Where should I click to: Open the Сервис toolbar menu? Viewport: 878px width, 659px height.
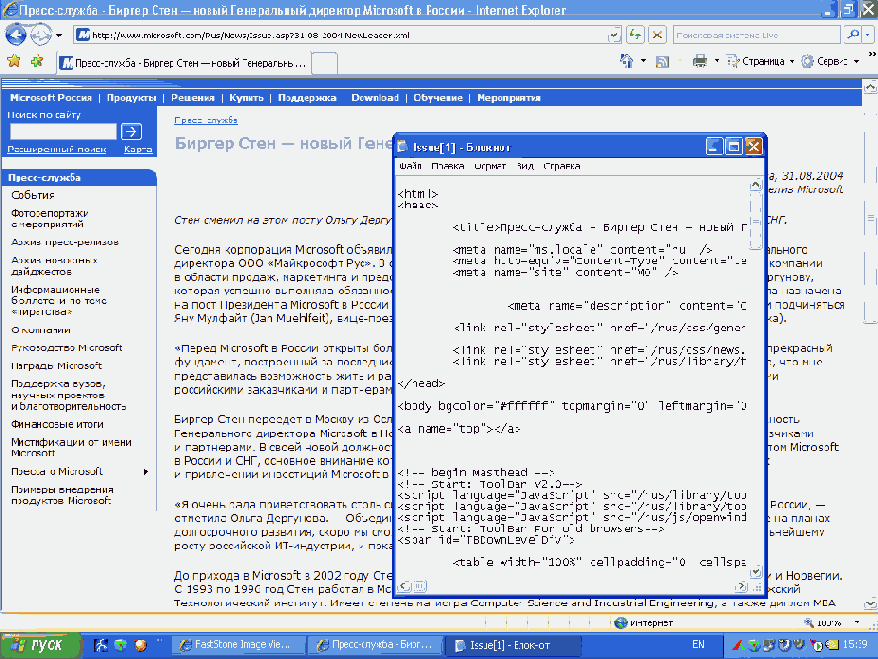829,61
